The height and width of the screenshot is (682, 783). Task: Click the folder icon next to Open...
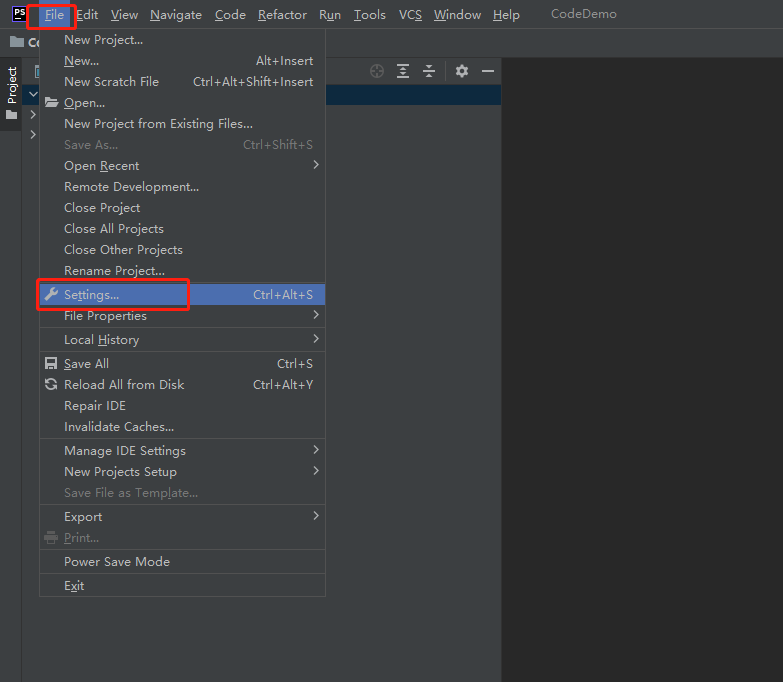pyautogui.click(x=51, y=103)
